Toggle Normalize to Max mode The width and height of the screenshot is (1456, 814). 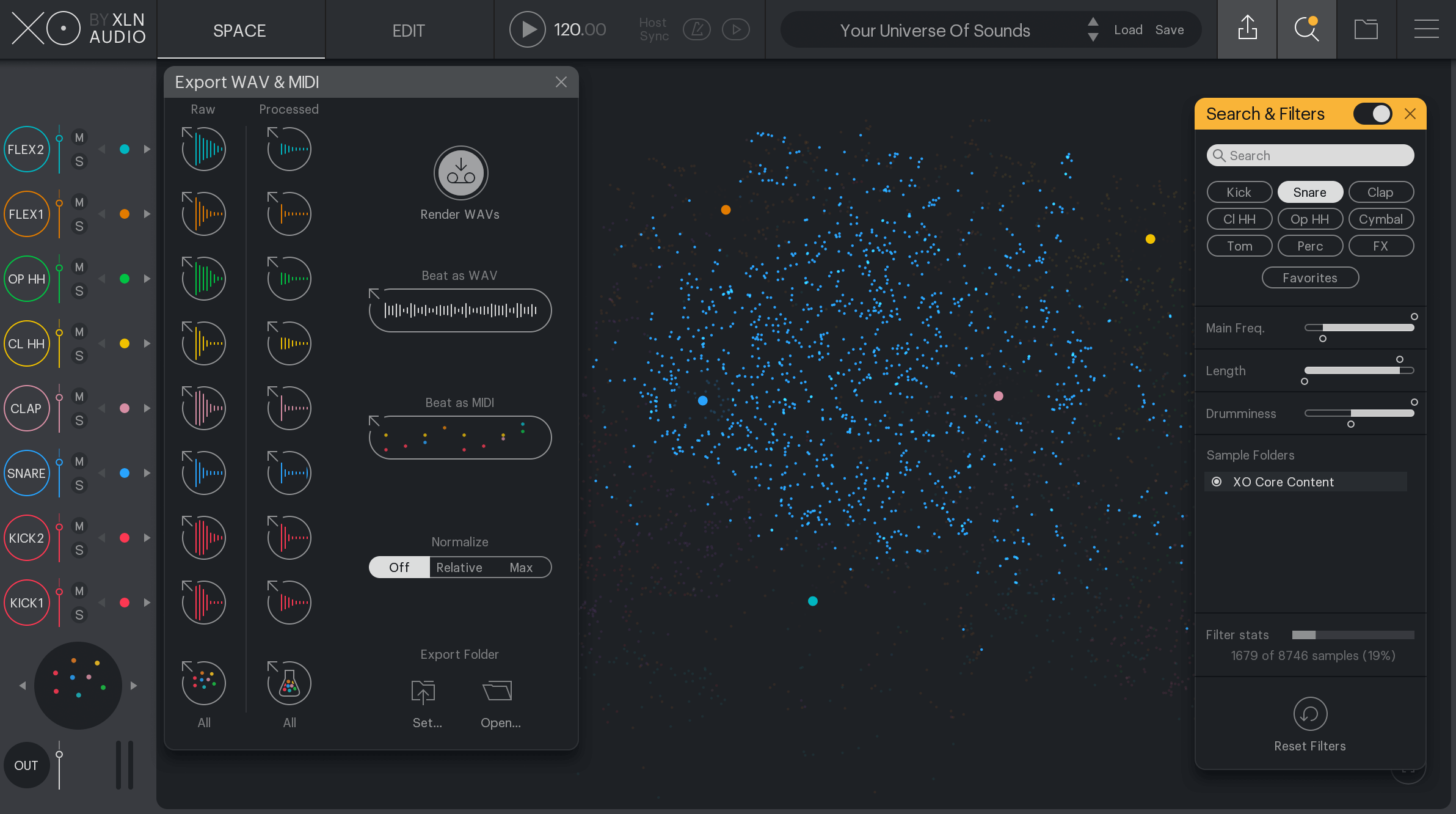(x=521, y=568)
